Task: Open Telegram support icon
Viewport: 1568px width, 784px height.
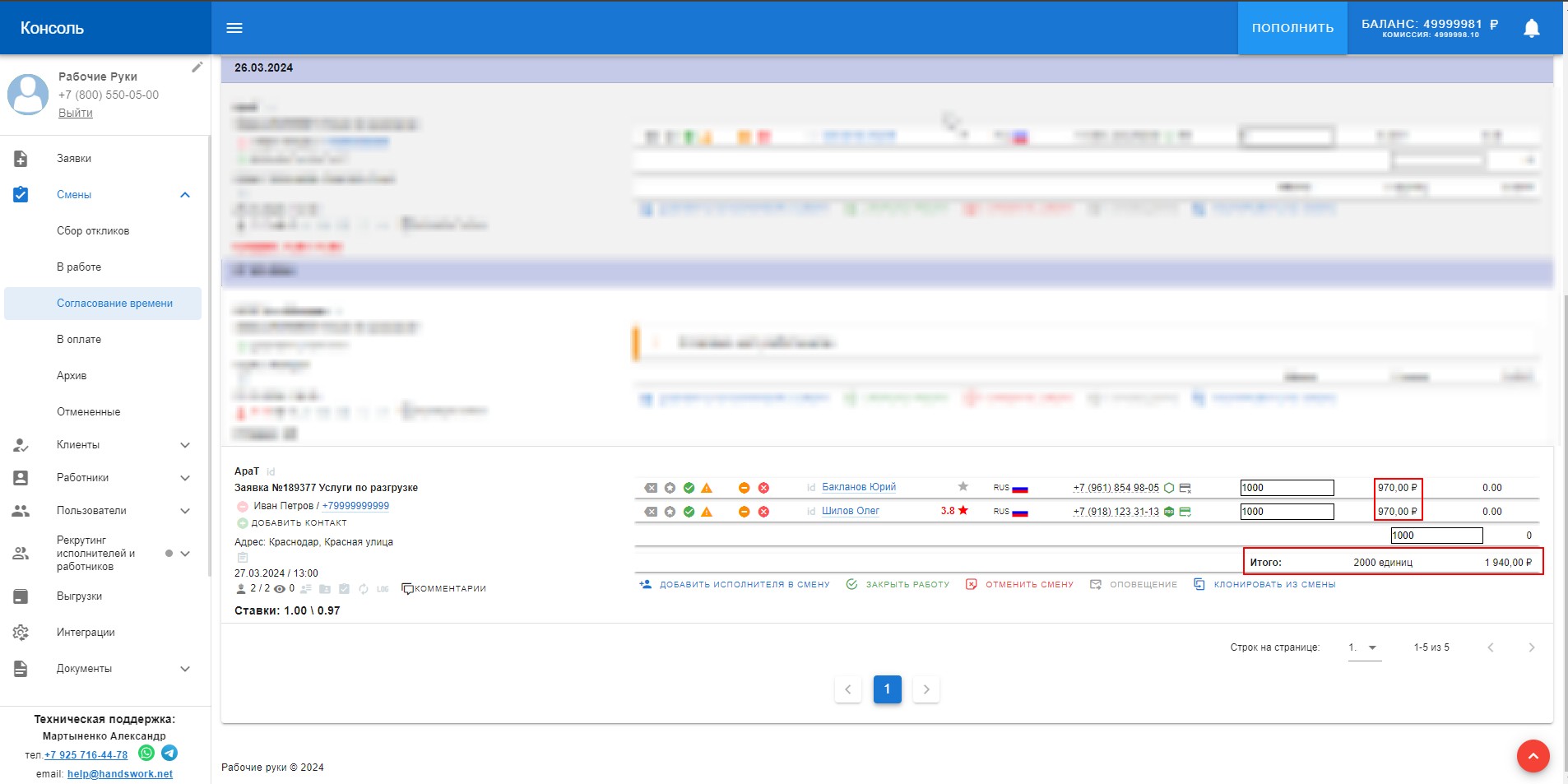Action: coord(169,753)
